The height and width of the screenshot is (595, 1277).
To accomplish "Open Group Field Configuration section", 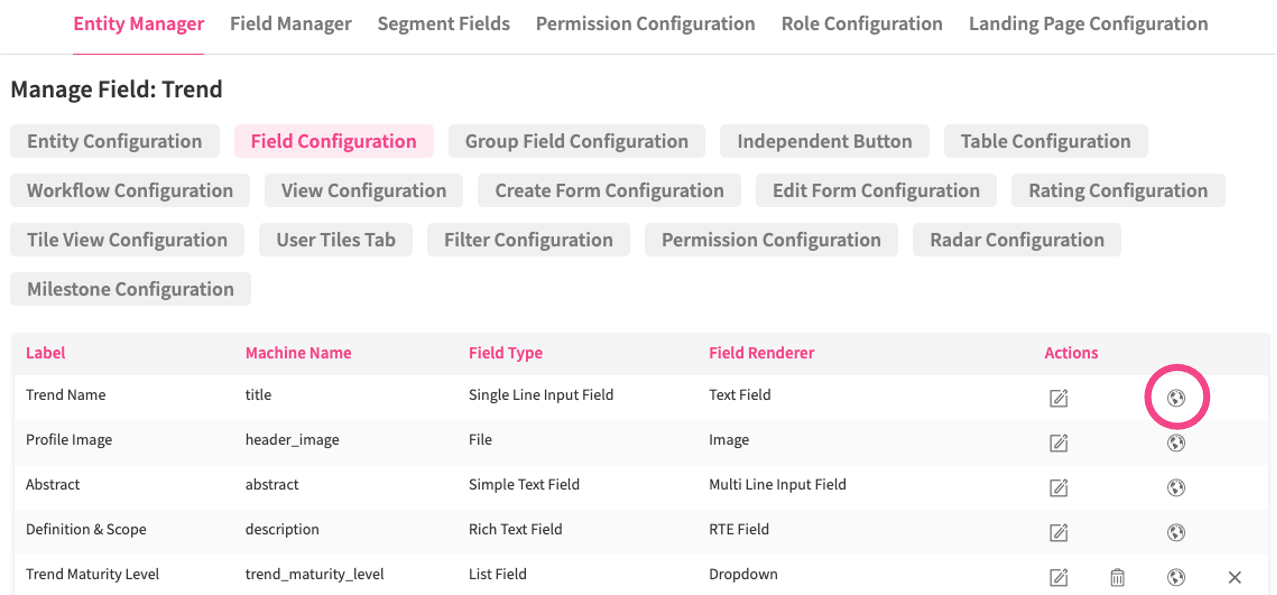I will 576,141.
